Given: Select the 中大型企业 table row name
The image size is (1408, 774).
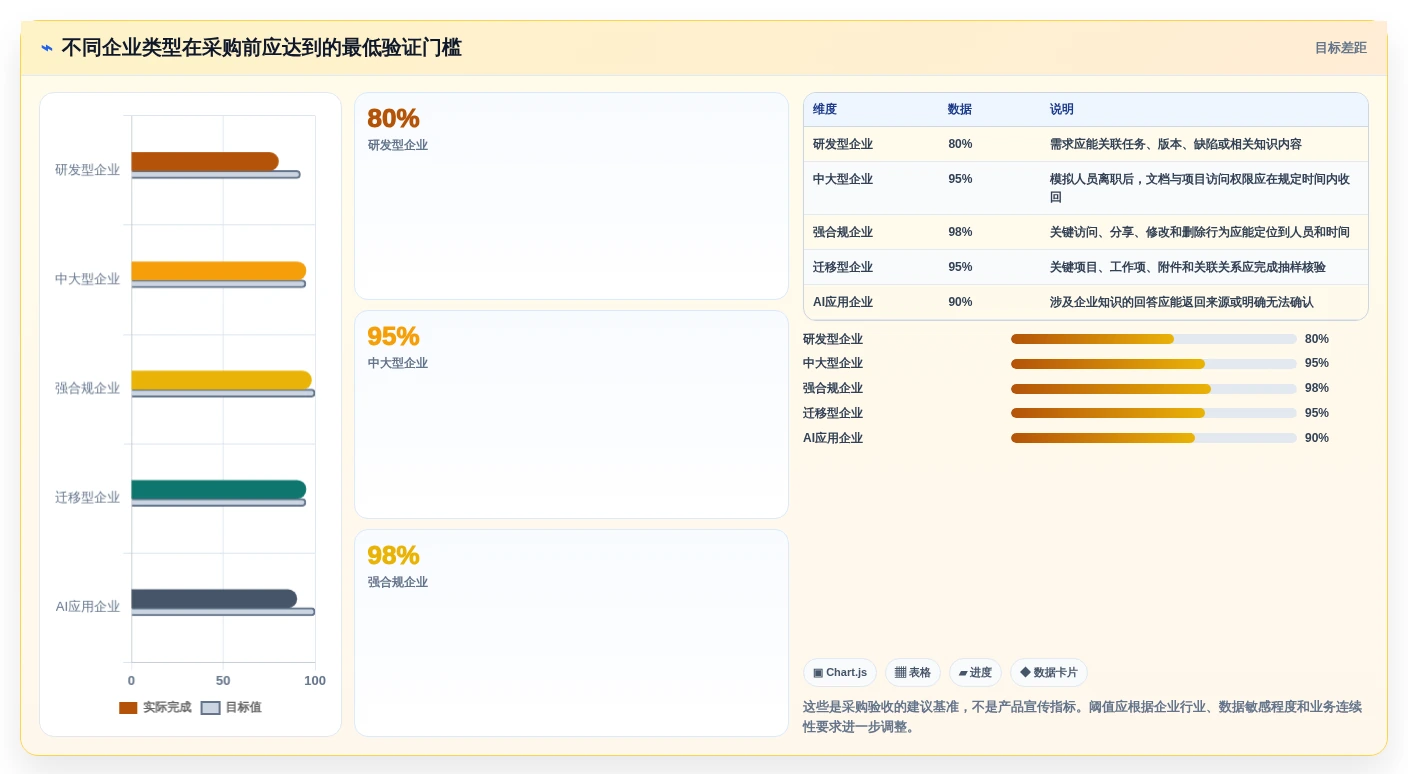Looking at the screenshot, I should point(843,180).
